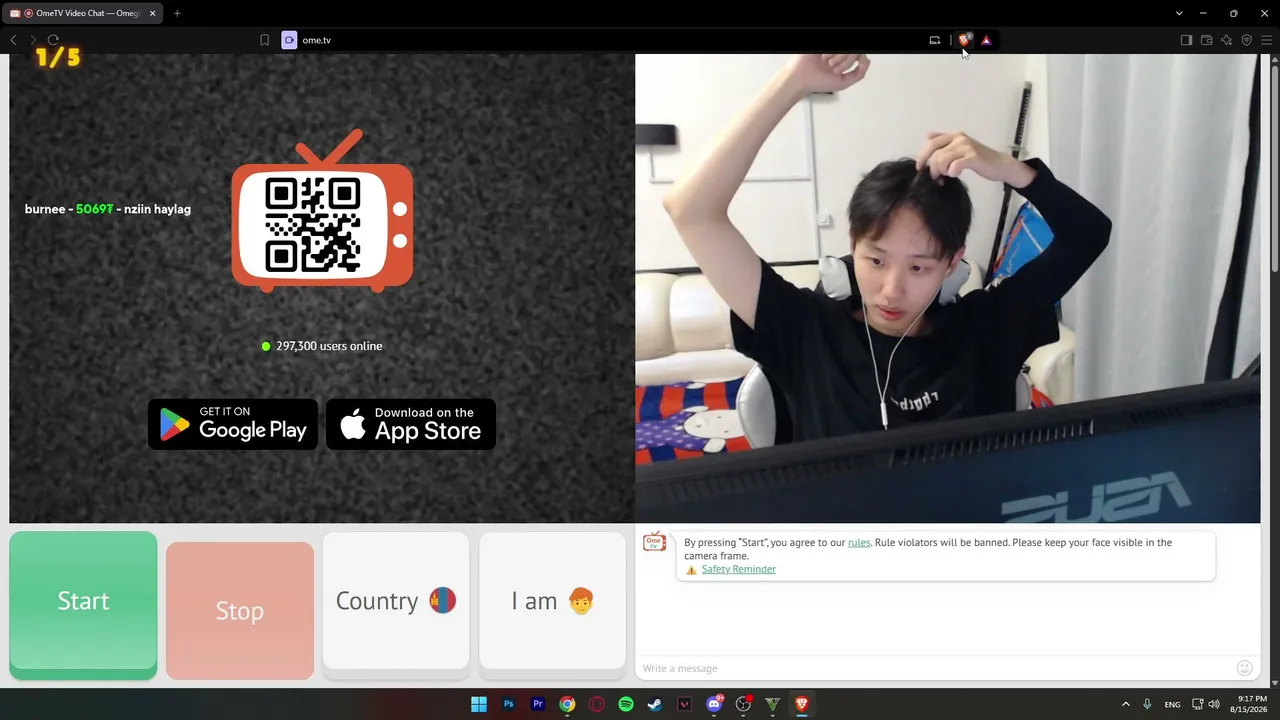Open the Brave Shields icon
1280x720 pixels.
(x=965, y=40)
